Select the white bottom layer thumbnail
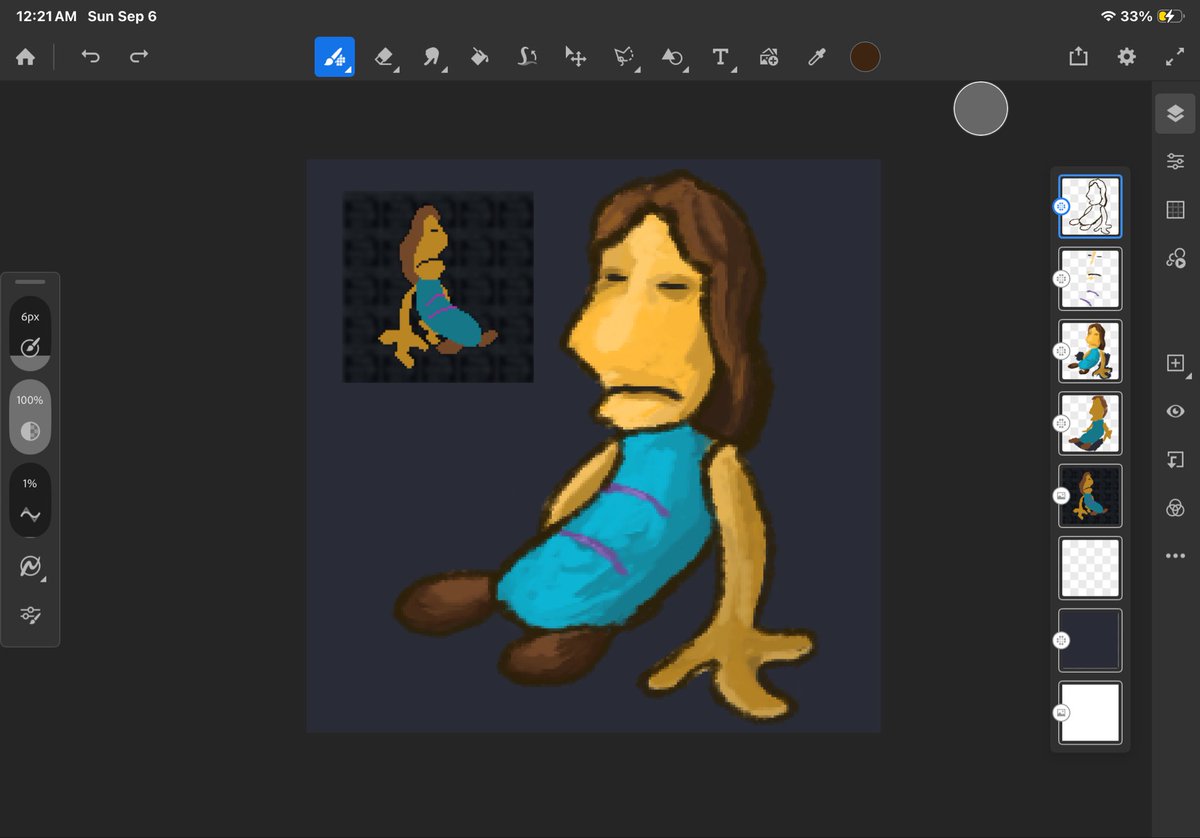The height and width of the screenshot is (838, 1200). pos(1090,712)
